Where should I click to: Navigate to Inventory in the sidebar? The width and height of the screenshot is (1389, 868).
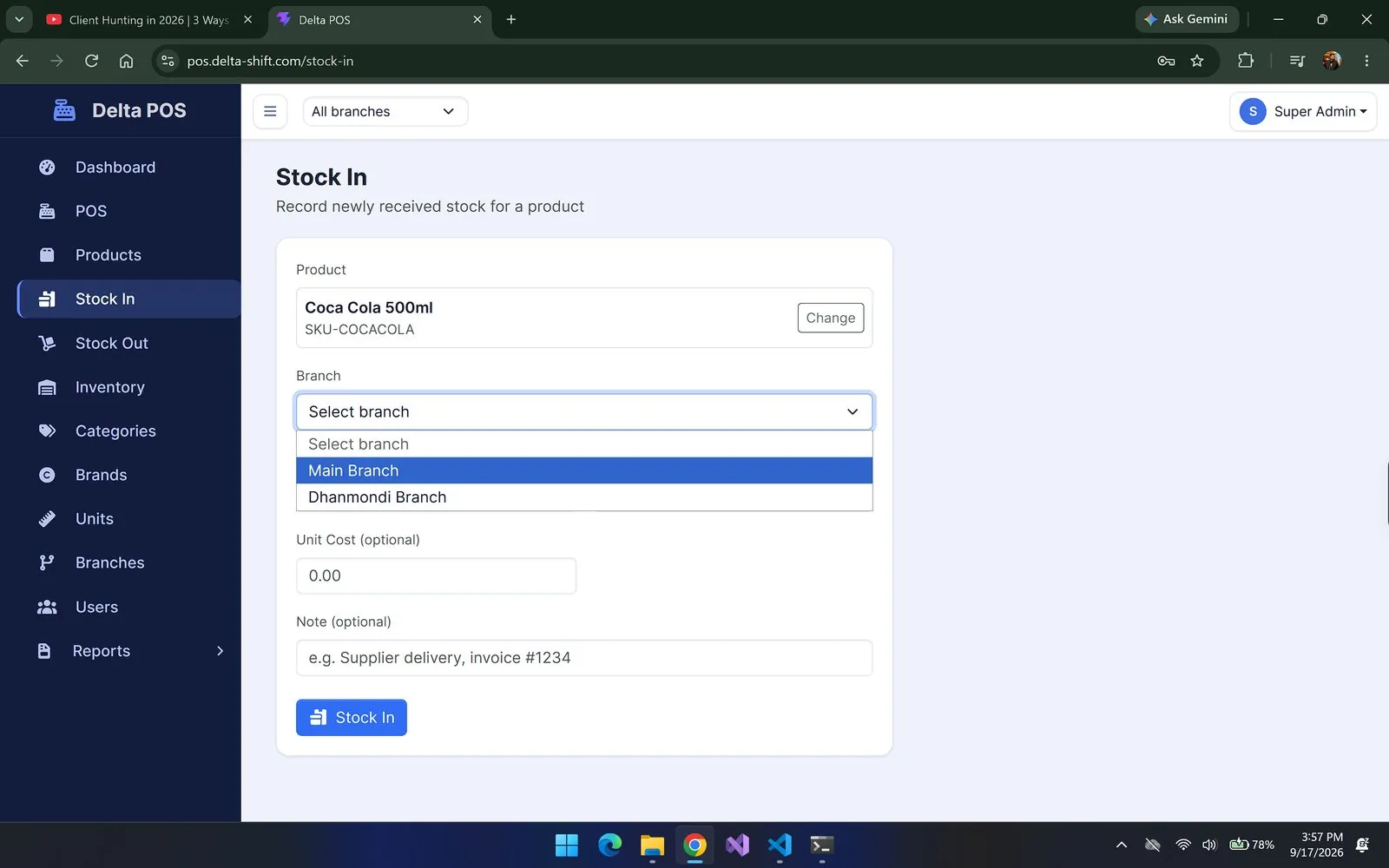[128, 387]
